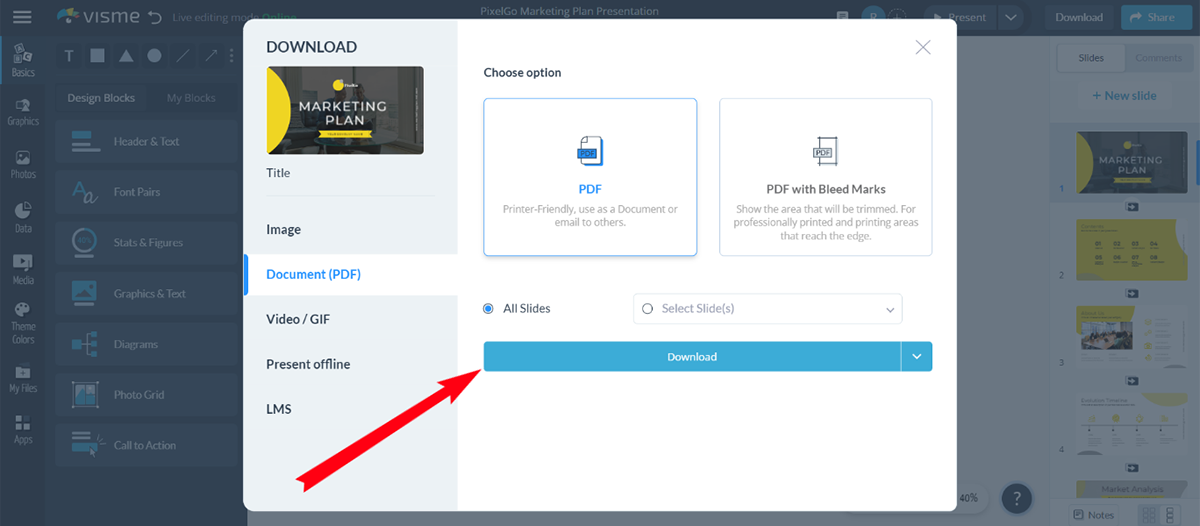
Task: Expand the Present options dropdown arrow
Action: click(1010, 17)
